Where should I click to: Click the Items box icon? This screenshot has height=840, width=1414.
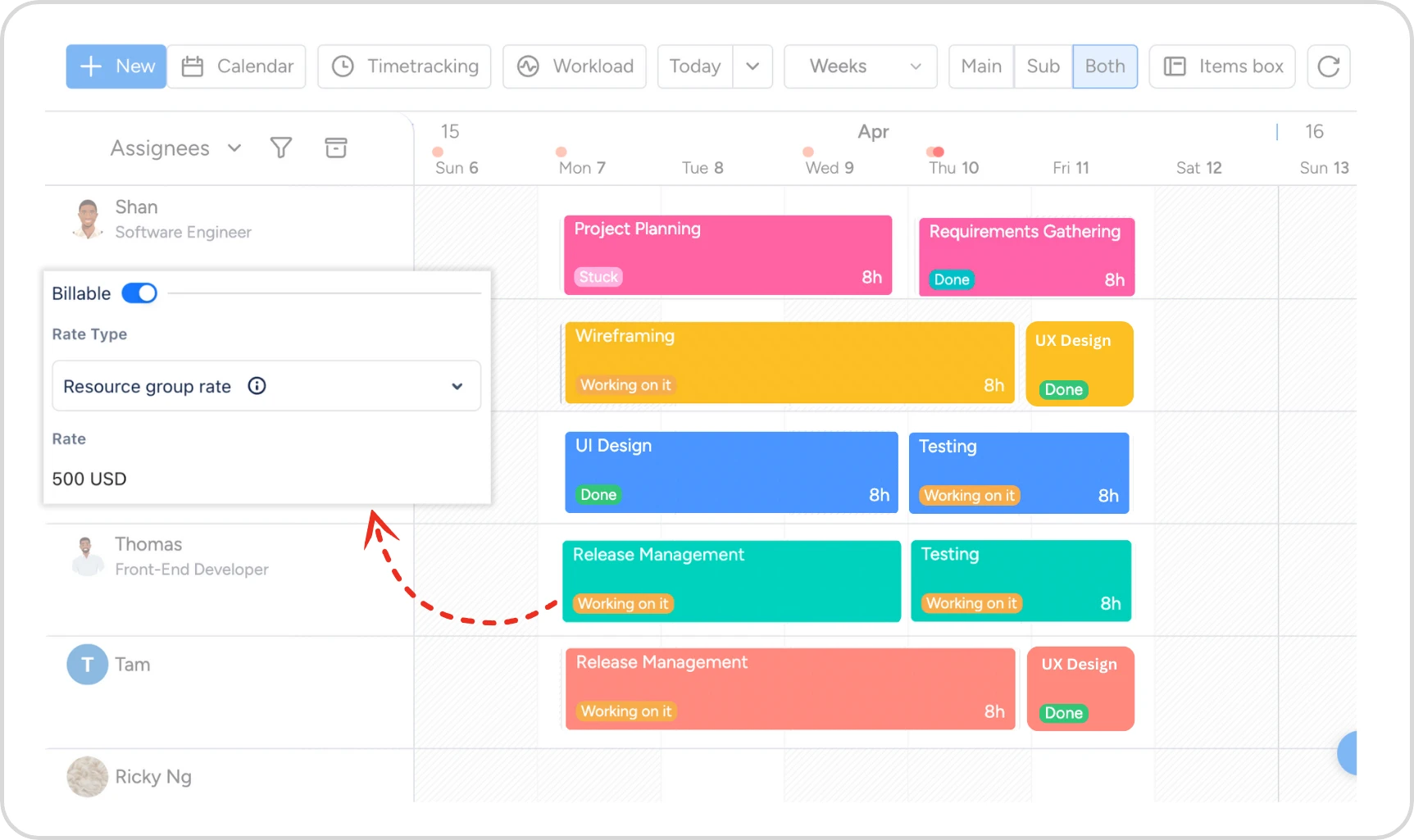click(1175, 66)
